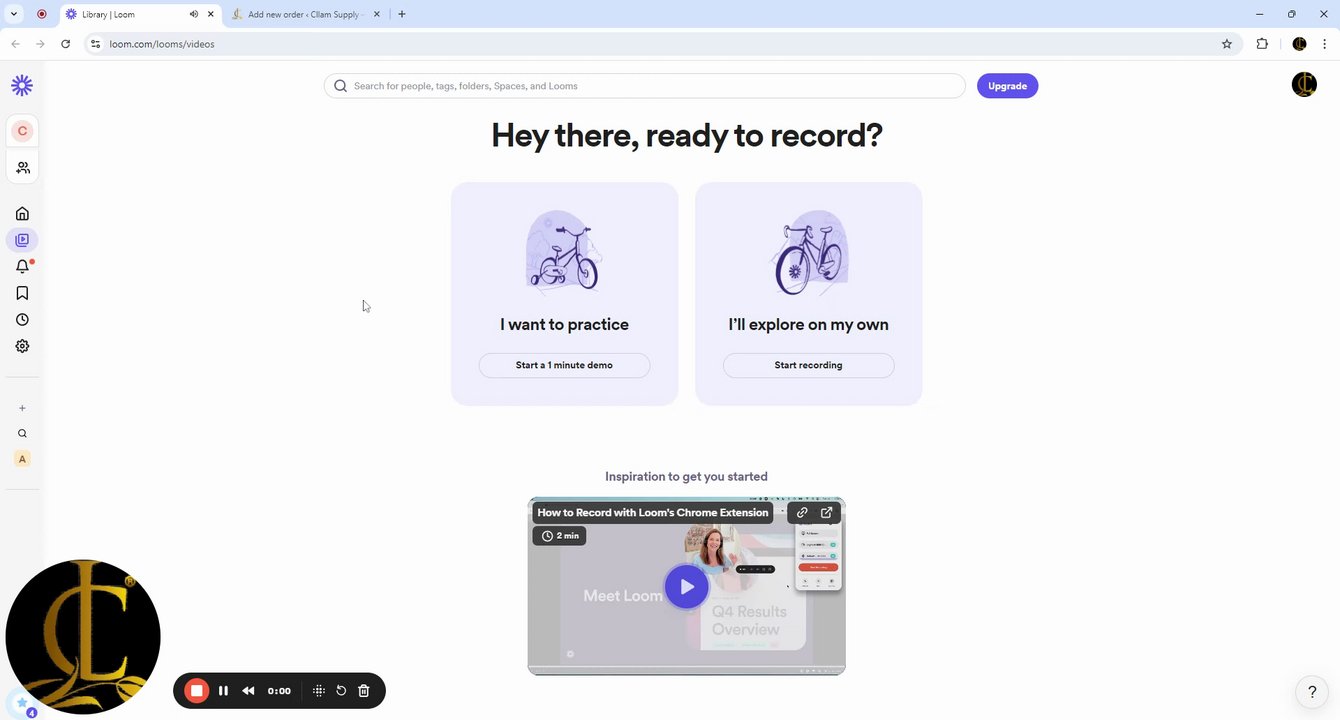Open History clock icon in sidebar
The image size is (1340, 720).
[22, 320]
